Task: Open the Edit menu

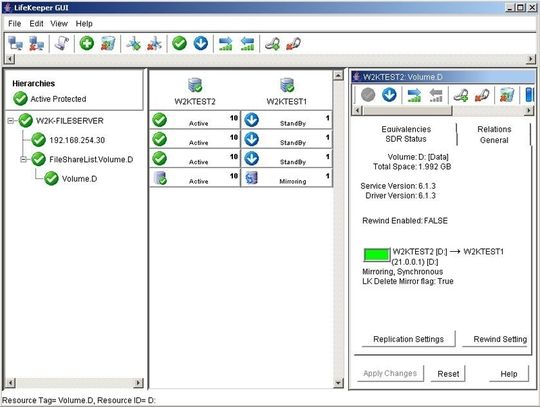Action: pyautogui.click(x=36, y=24)
